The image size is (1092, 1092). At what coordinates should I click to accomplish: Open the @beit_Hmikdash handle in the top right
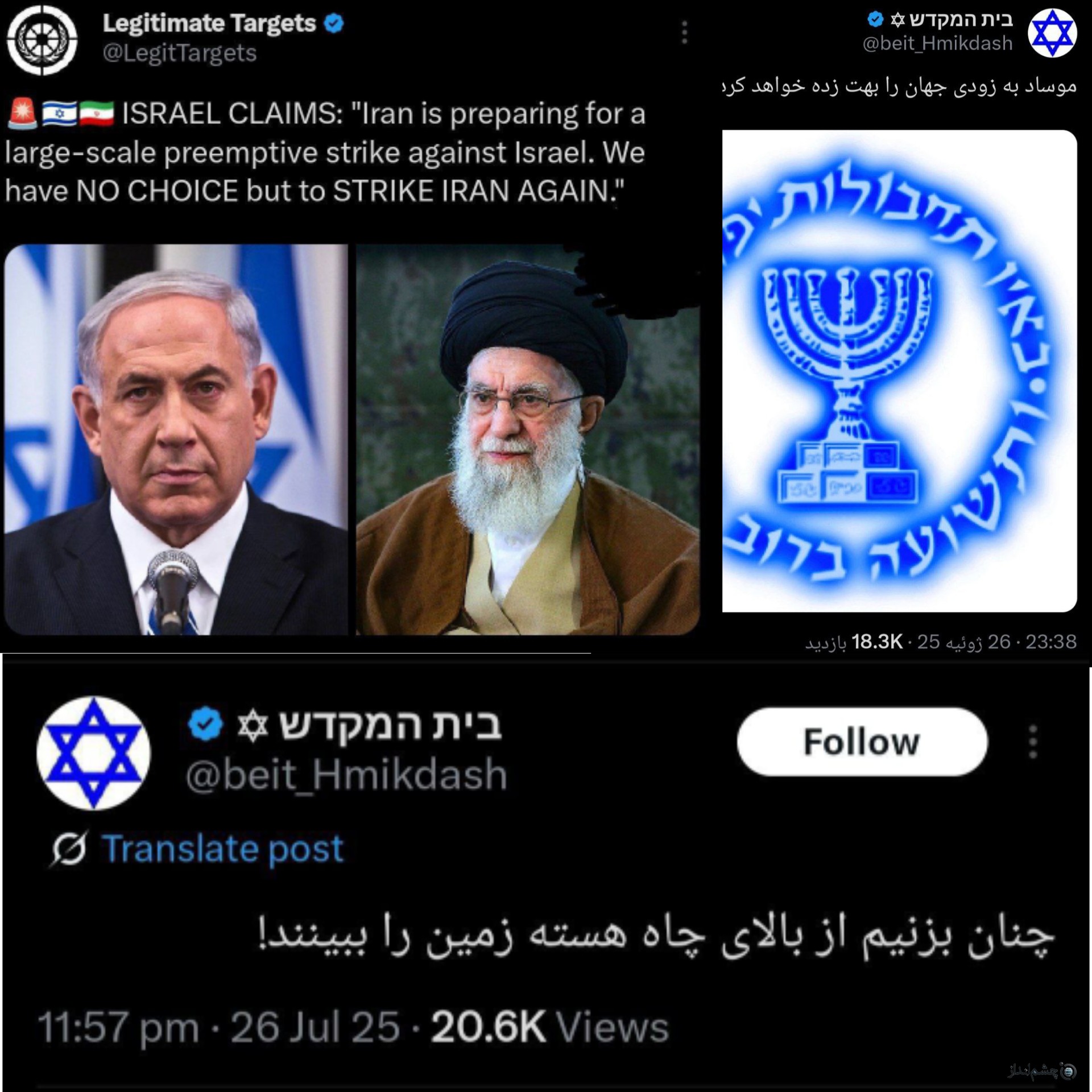coord(938,43)
